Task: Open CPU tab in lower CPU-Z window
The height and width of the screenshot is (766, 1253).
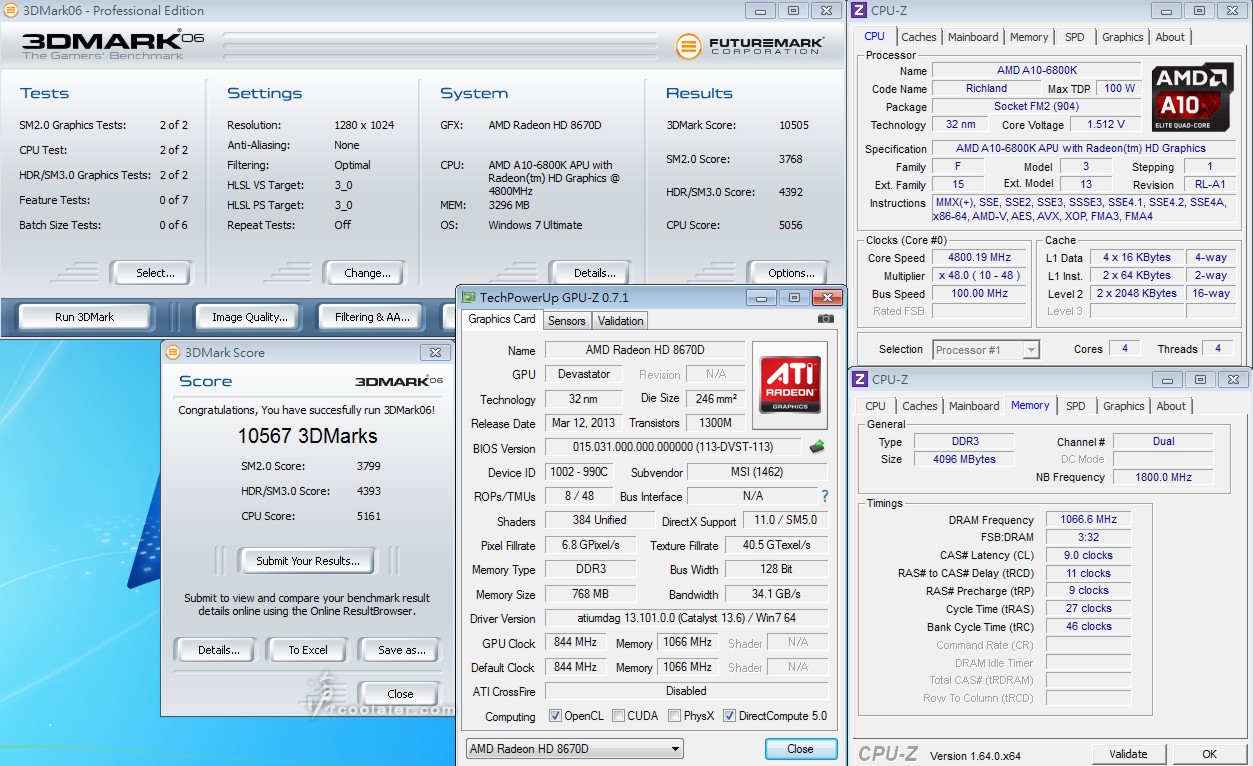Action: tap(875, 406)
